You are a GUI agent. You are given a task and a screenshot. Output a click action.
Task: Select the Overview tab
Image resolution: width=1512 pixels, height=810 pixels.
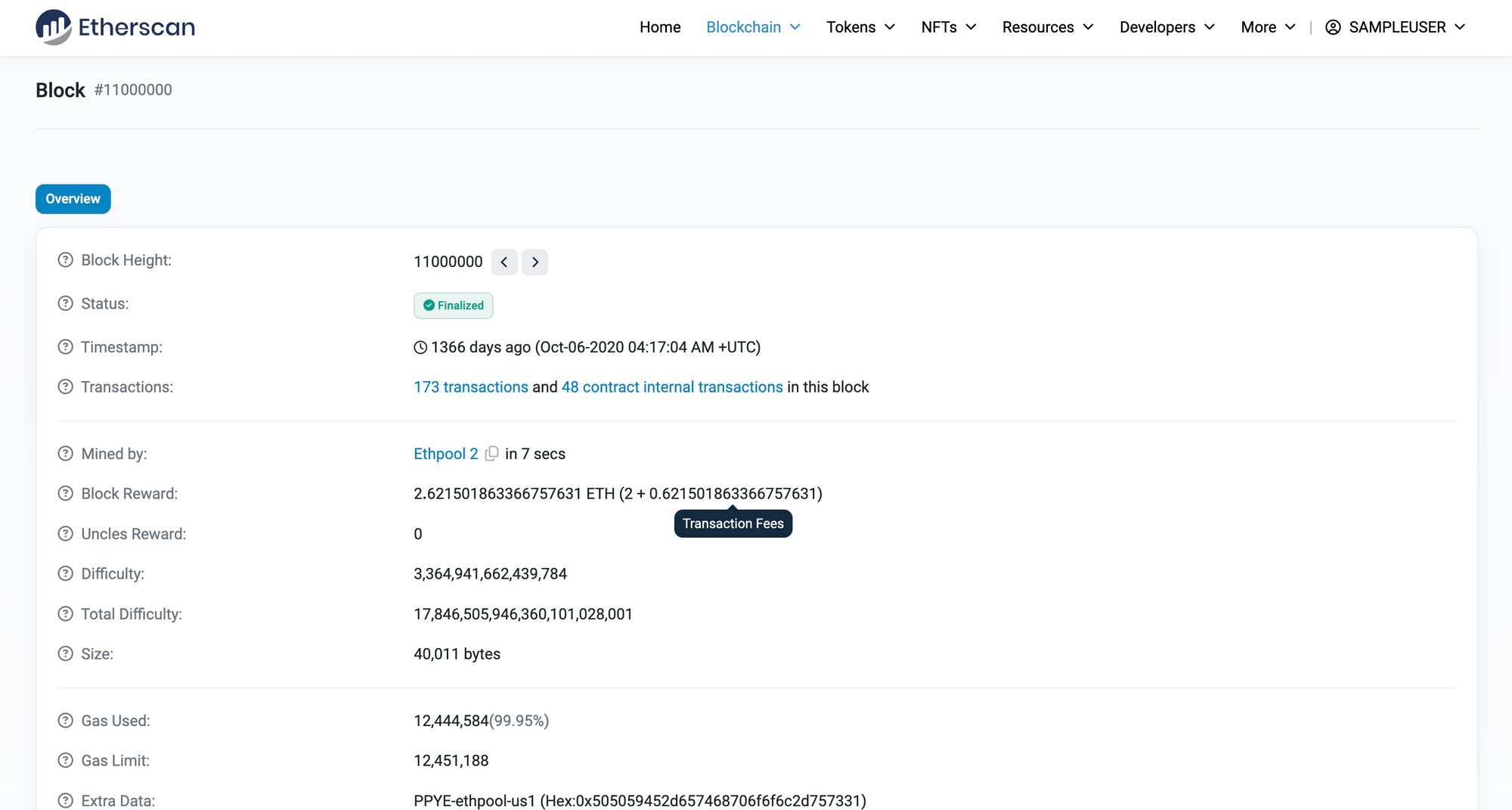[73, 199]
